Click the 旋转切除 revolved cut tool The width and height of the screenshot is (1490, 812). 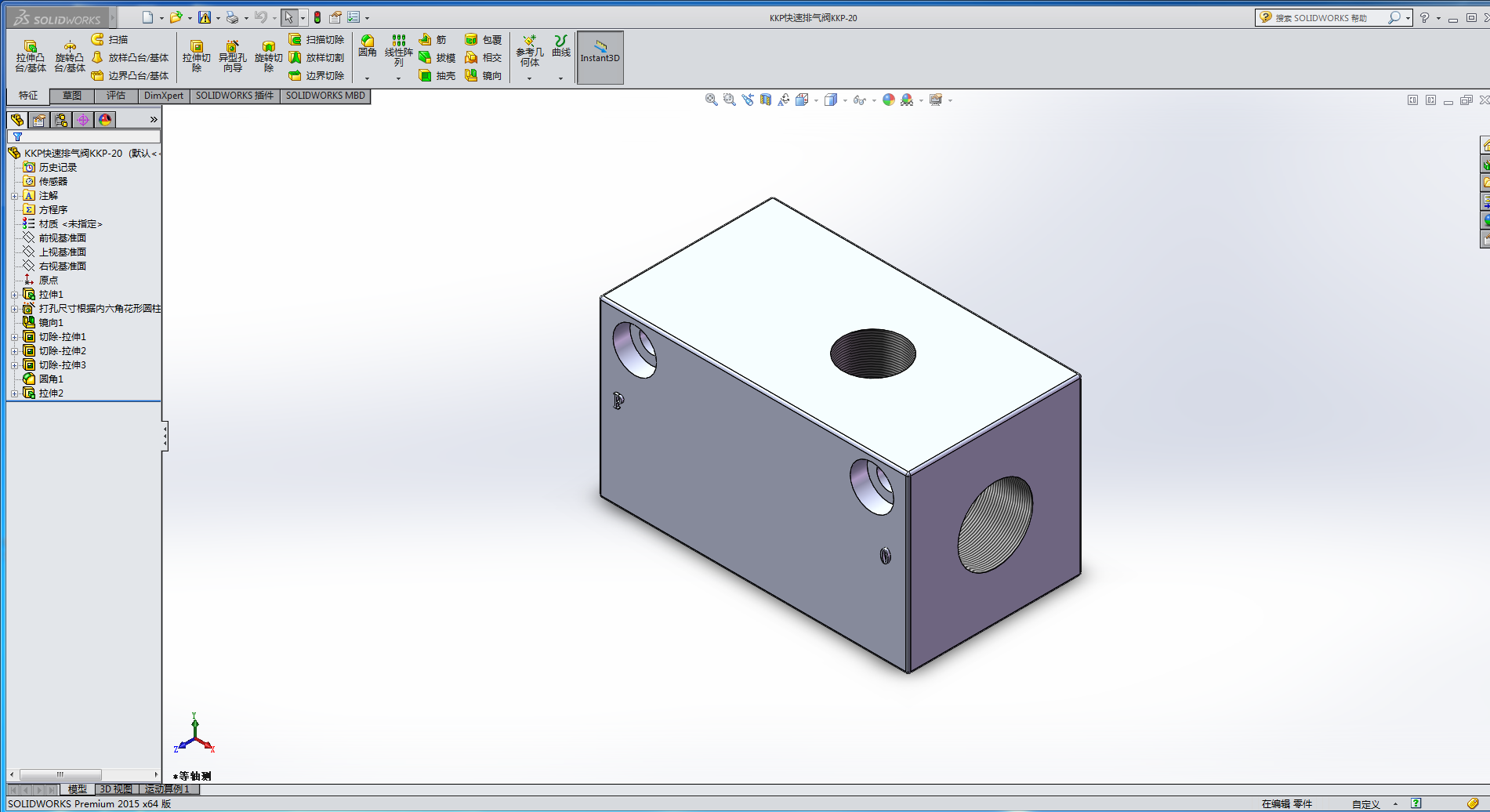[268, 56]
